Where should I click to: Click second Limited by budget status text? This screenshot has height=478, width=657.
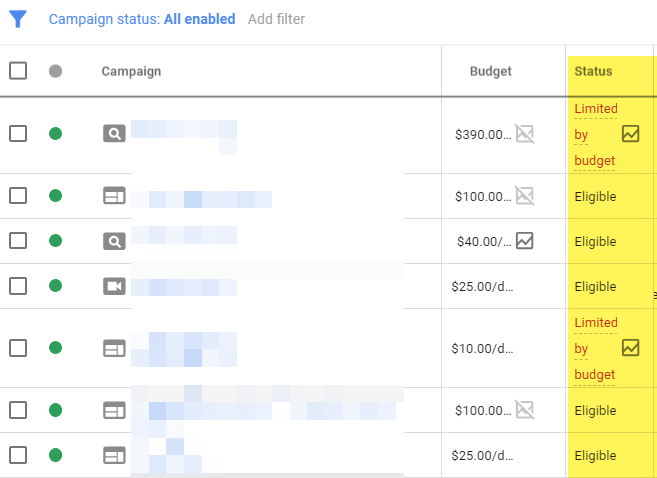[x=596, y=348]
